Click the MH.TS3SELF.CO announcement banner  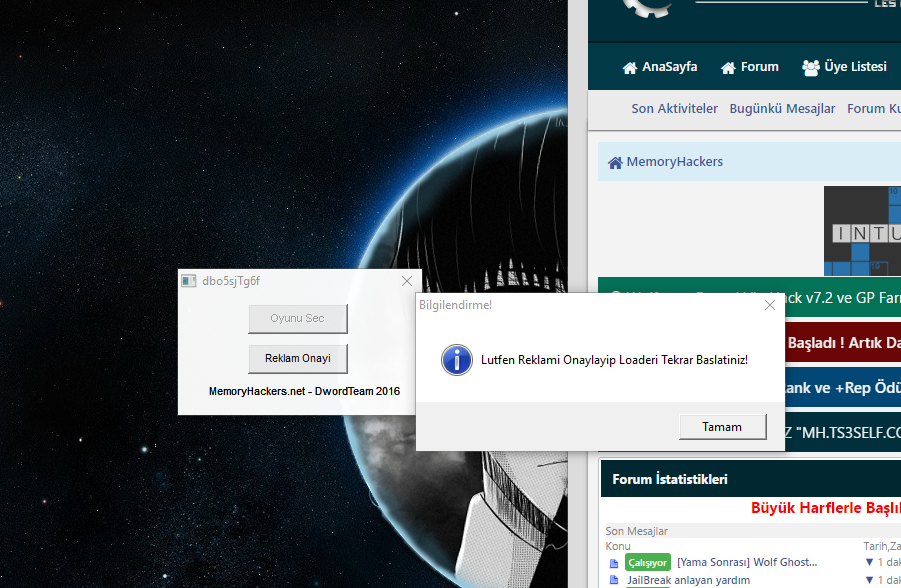point(843,432)
